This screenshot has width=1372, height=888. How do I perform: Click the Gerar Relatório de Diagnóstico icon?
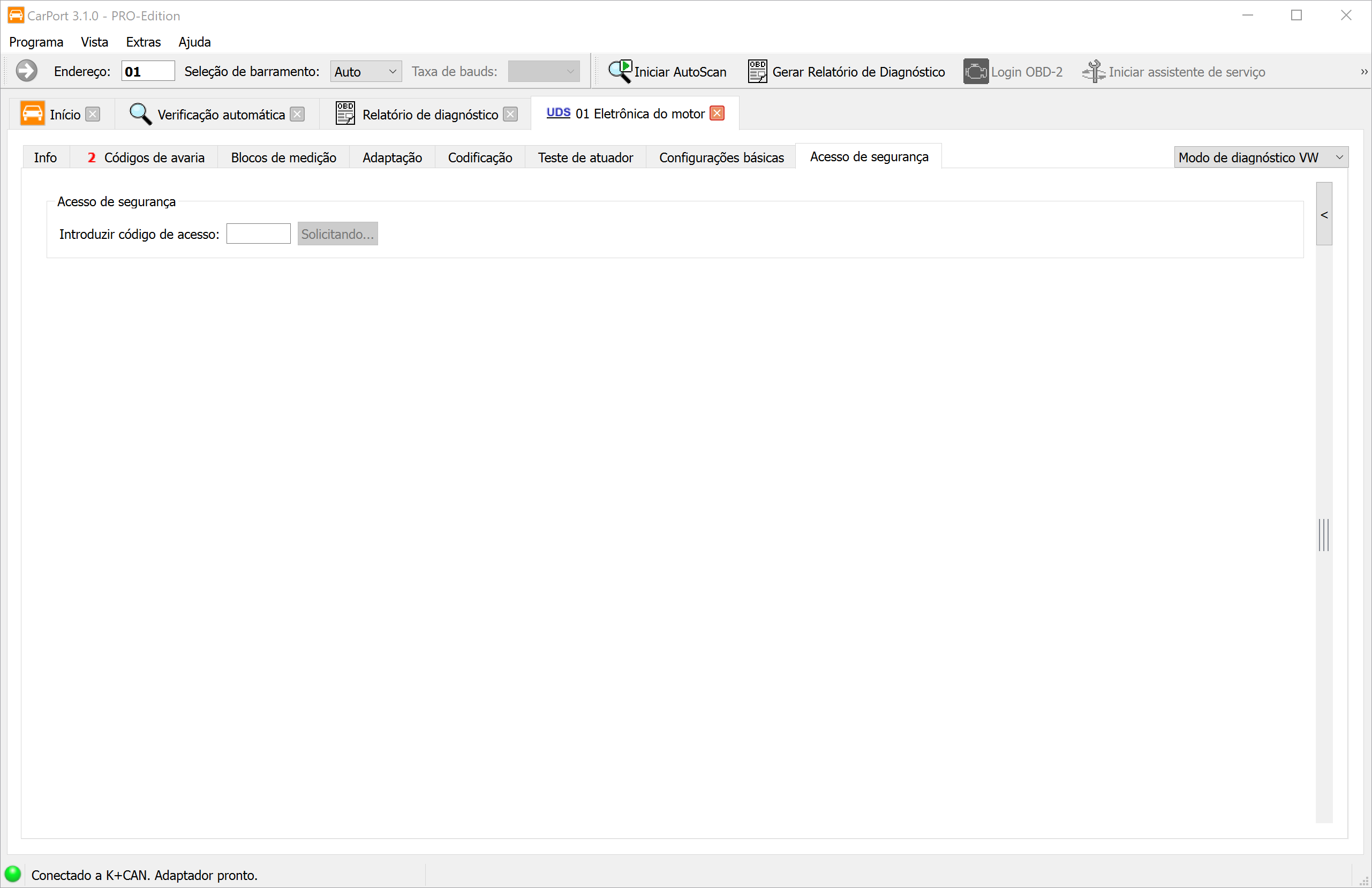(757, 72)
